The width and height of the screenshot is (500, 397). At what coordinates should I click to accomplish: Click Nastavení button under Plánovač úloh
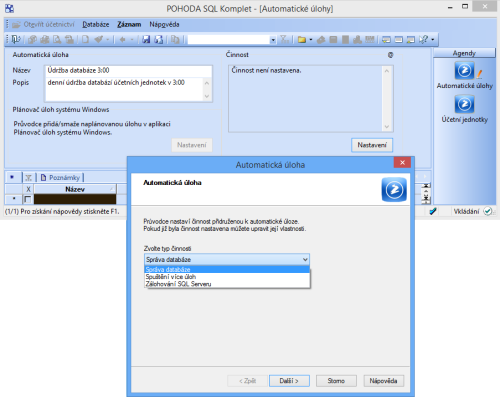pos(192,145)
